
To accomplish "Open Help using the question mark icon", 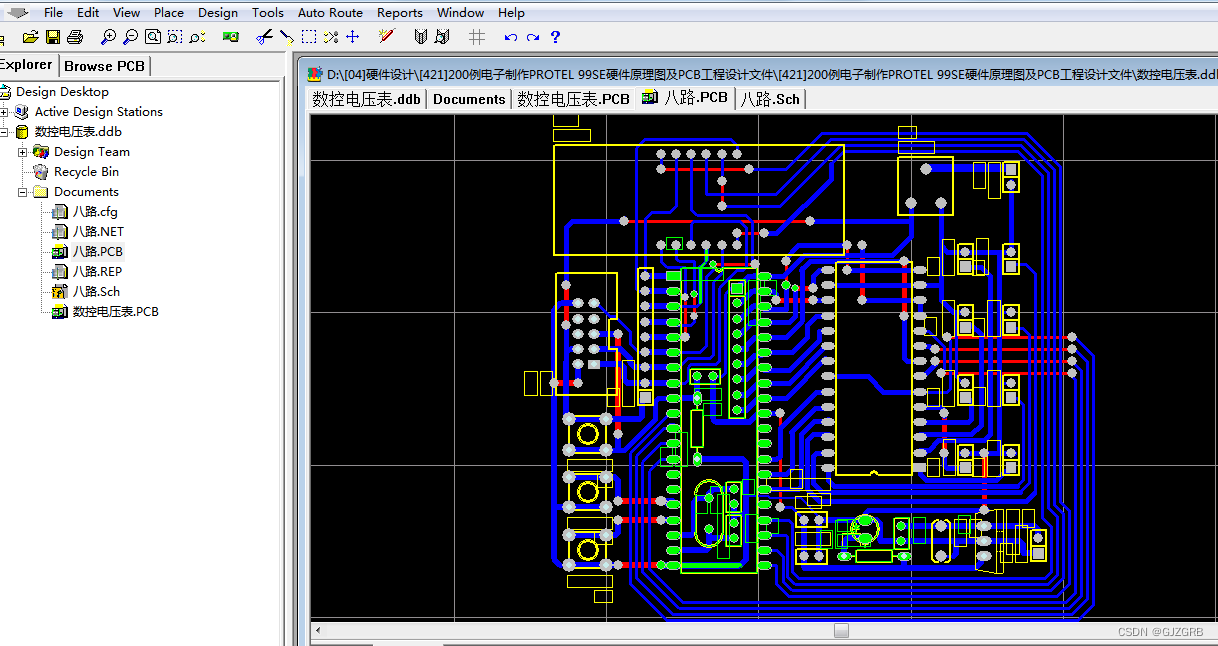I will 555,36.
